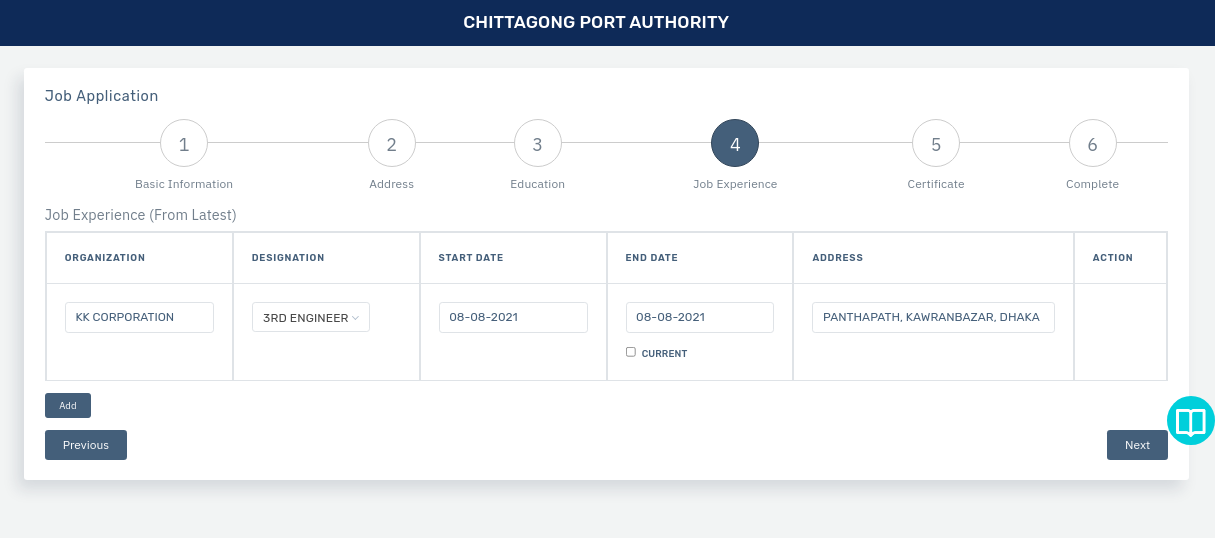Expand the 3RD ENGINEER designation dropdown
The image size is (1215, 538).
tap(311, 317)
